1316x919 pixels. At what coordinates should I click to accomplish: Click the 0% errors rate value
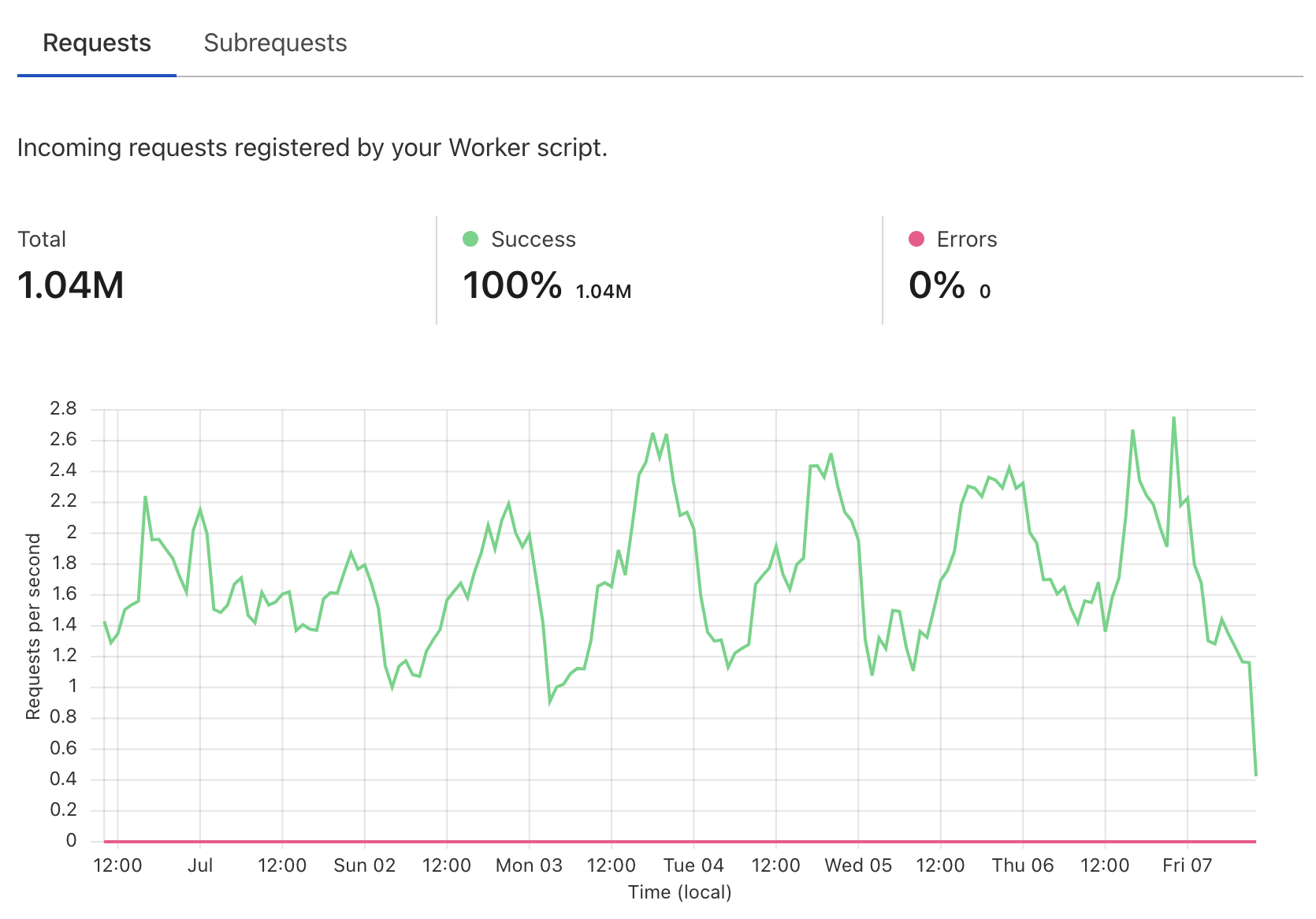click(x=937, y=285)
